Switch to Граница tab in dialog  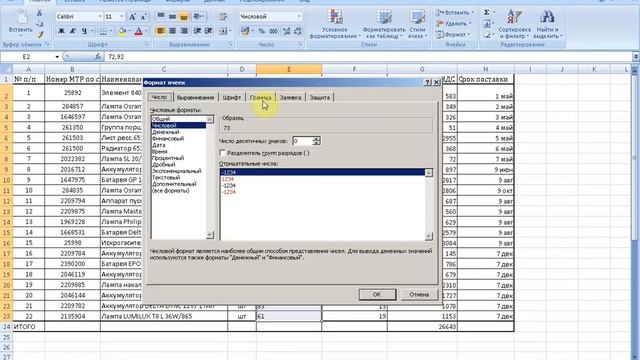click(x=260, y=98)
